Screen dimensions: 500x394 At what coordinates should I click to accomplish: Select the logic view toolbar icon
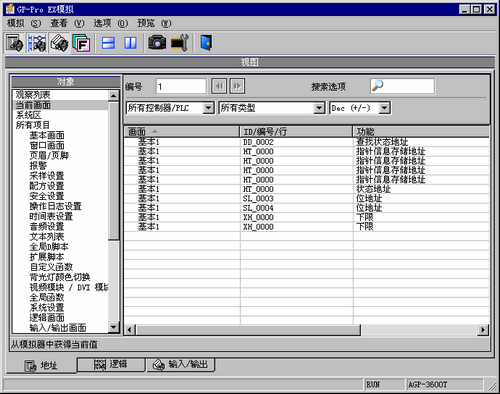37,43
